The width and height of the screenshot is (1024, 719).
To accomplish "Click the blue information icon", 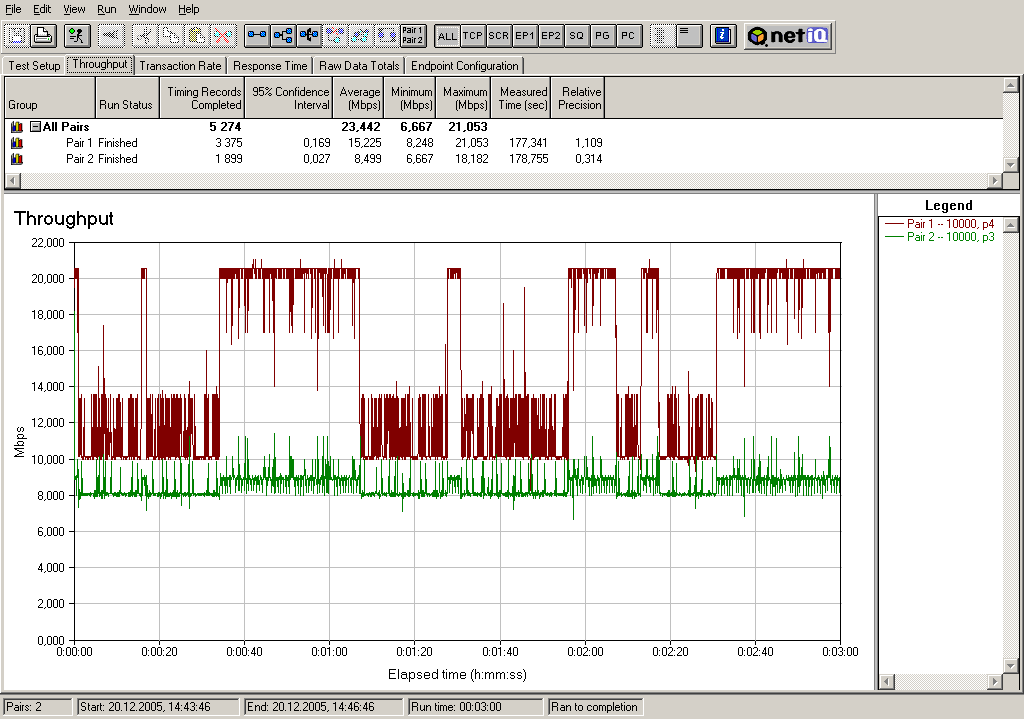I will click(722, 36).
